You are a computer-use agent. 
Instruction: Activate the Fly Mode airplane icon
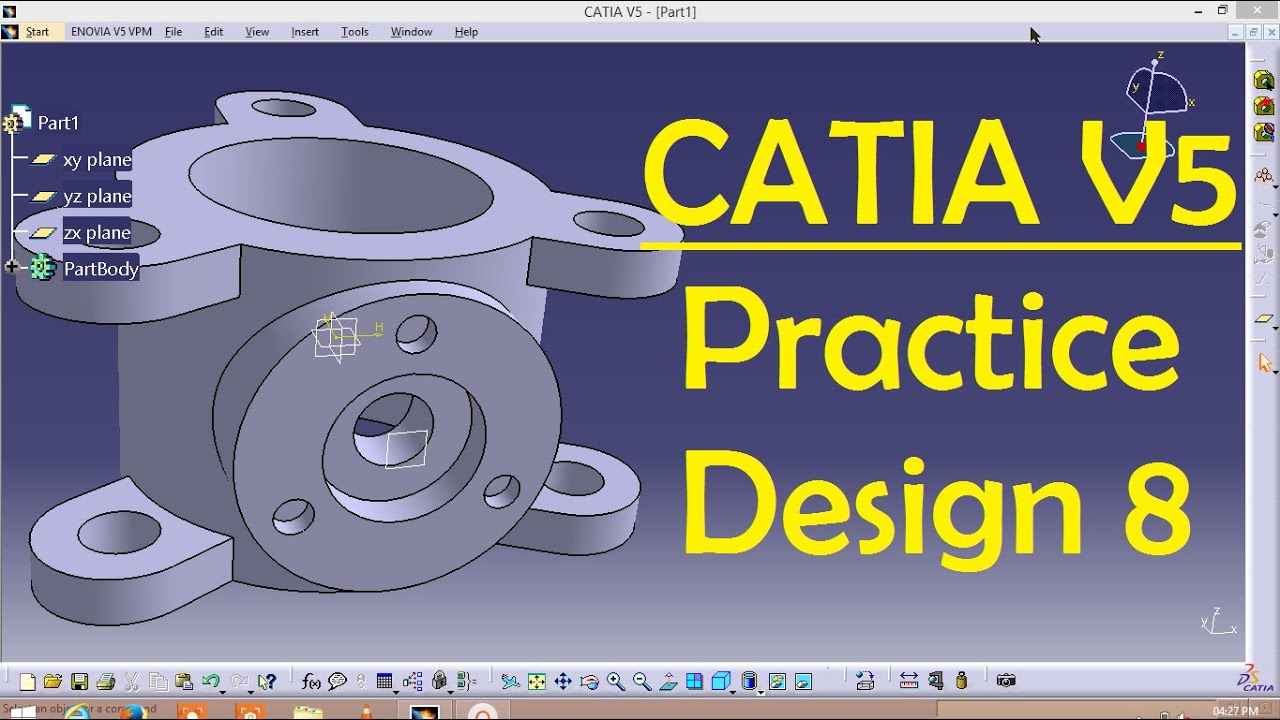[x=510, y=682]
